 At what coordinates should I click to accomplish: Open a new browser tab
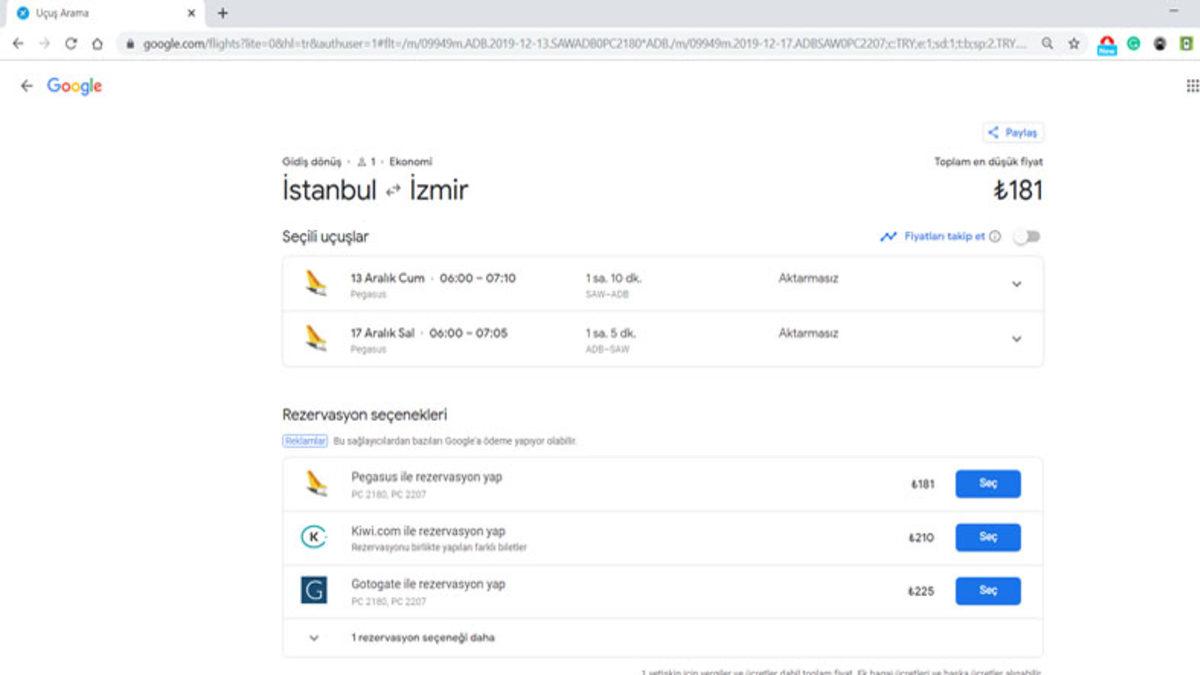tap(222, 14)
